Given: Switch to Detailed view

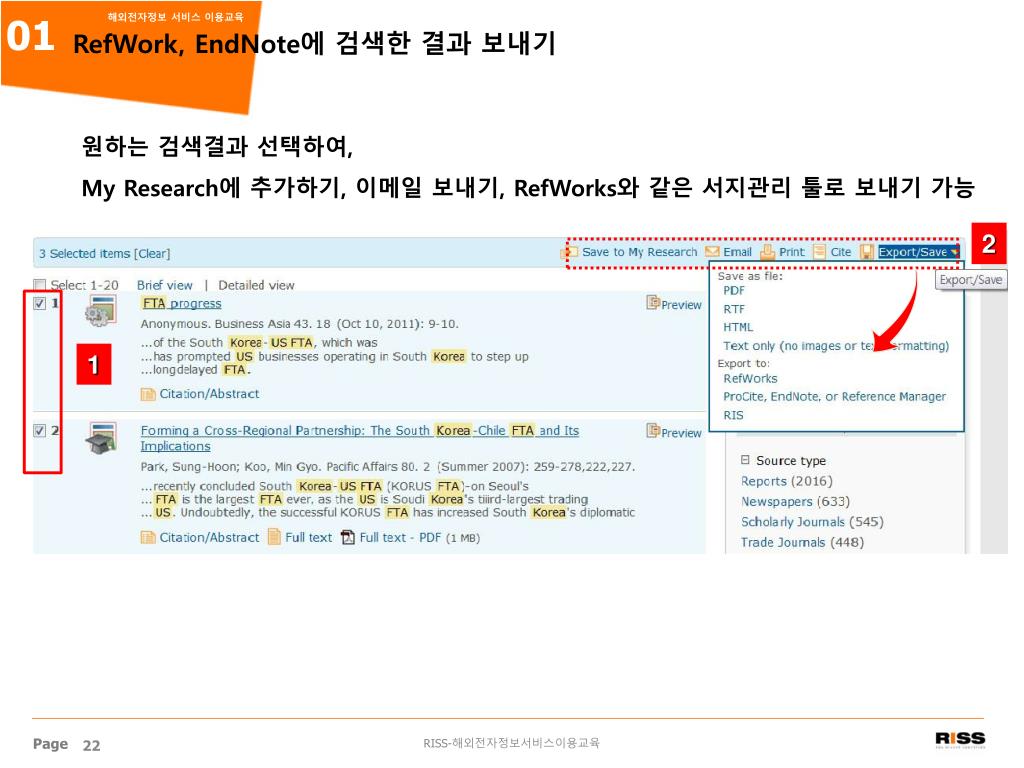Looking at the screenshot, I should click(x=256, y=285).
